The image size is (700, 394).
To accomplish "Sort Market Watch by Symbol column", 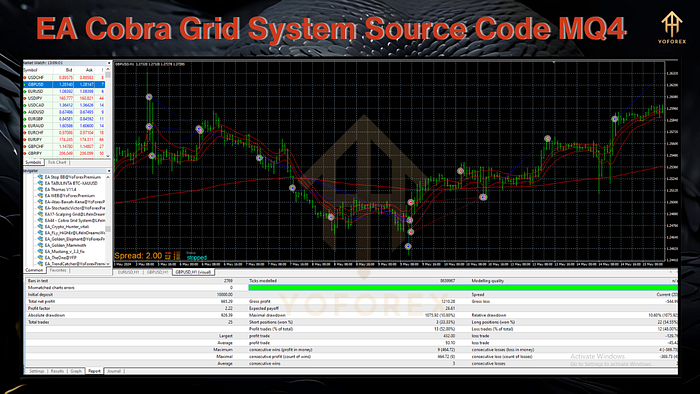I will (38, 70).
